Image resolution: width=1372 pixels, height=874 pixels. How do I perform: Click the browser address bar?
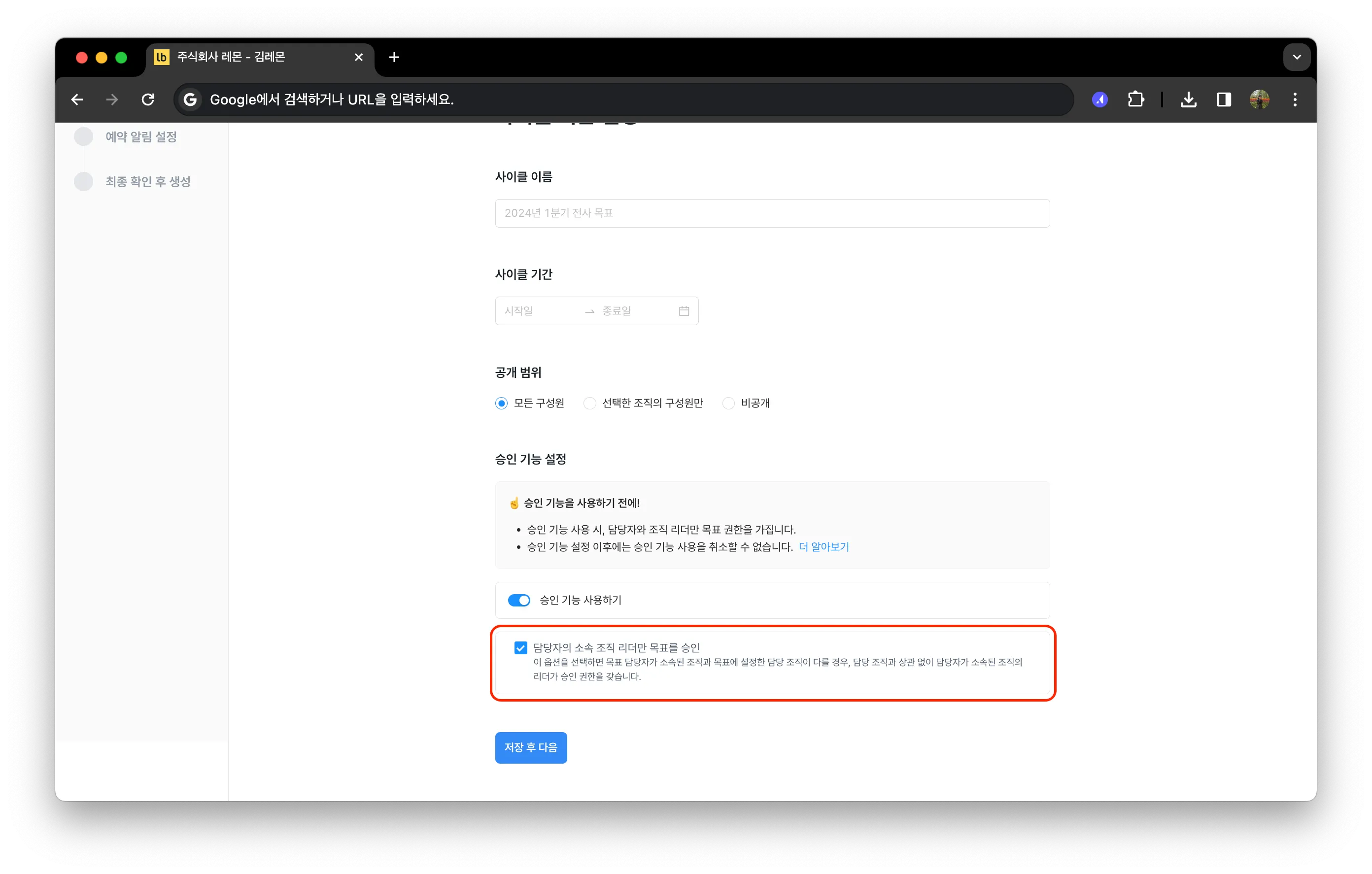pos(624,100)
